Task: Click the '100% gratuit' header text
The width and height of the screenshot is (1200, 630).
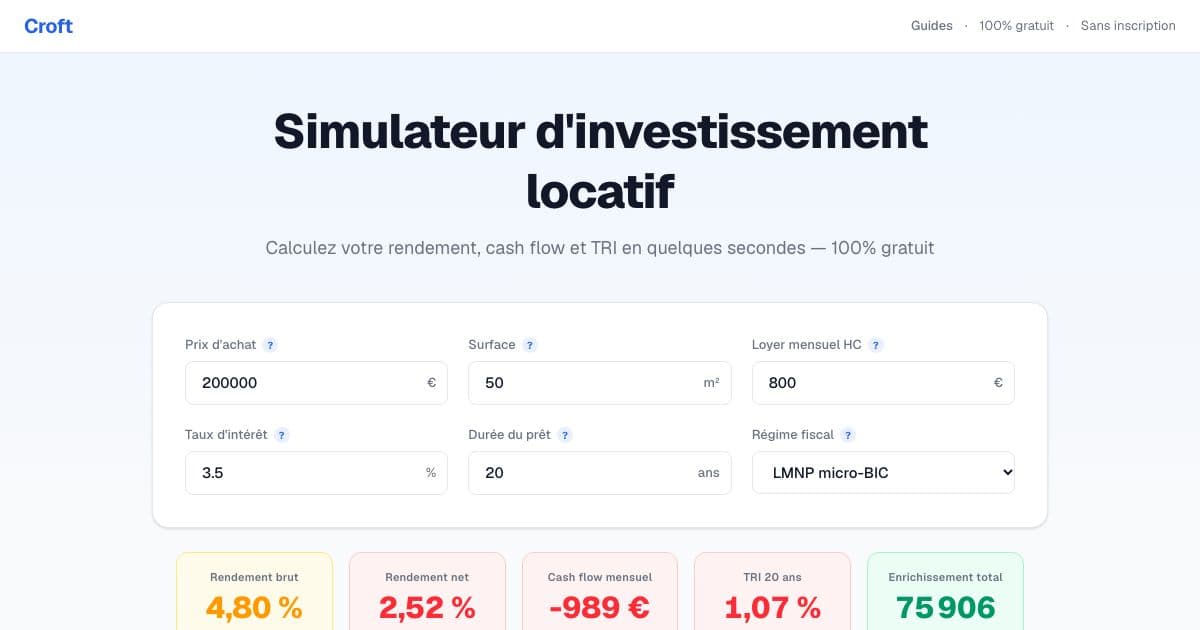Action: tap(1016, 26)
